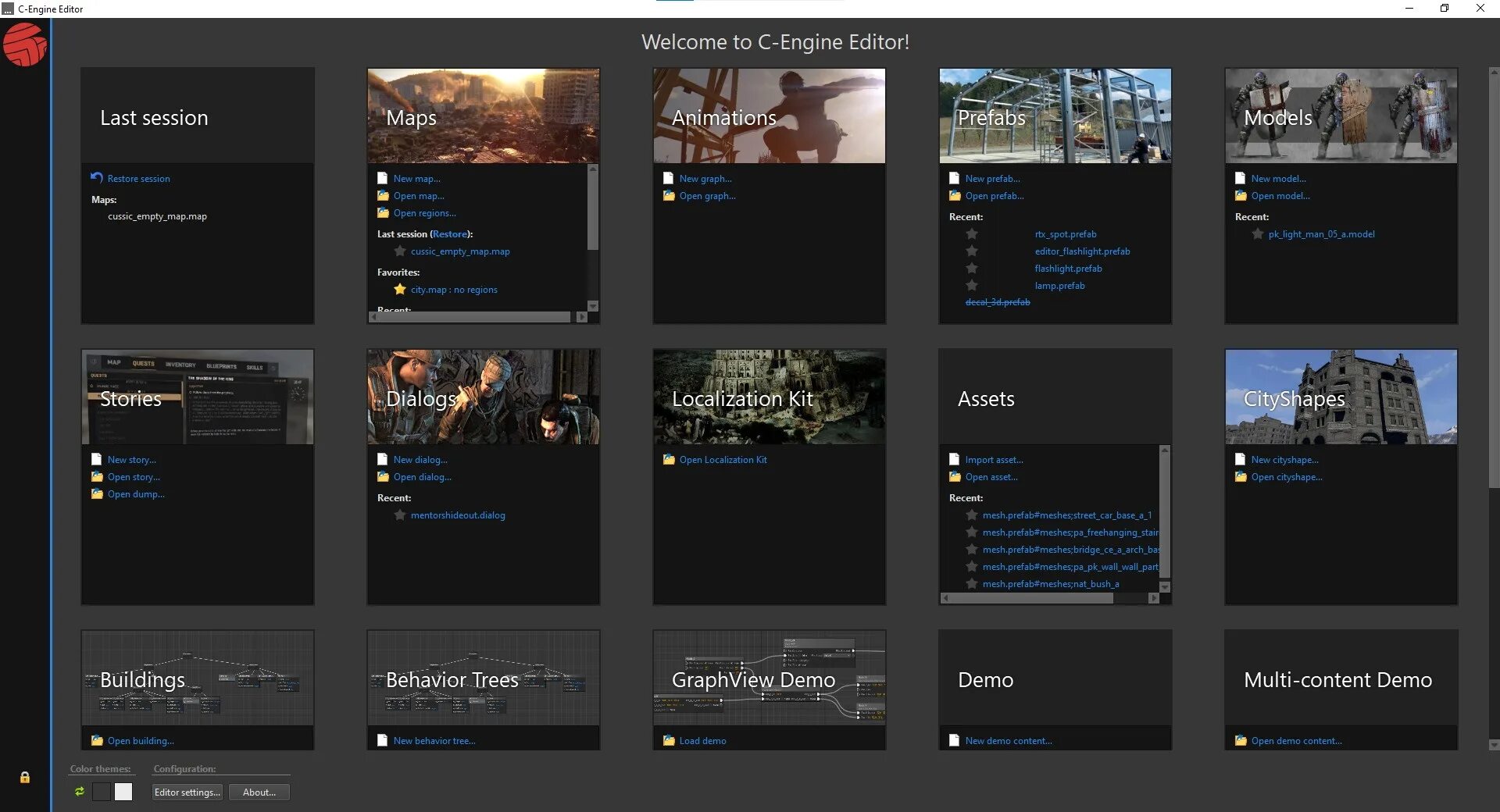Open the CityShapes category banner
This screenshot has width=1500, height=812.
[x=1341, y=397]
